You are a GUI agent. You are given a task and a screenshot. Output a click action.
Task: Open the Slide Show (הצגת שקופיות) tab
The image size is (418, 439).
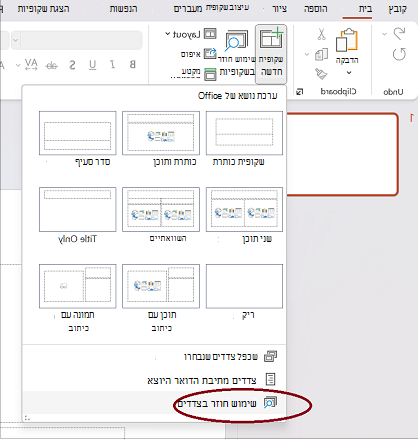(43, 9)
